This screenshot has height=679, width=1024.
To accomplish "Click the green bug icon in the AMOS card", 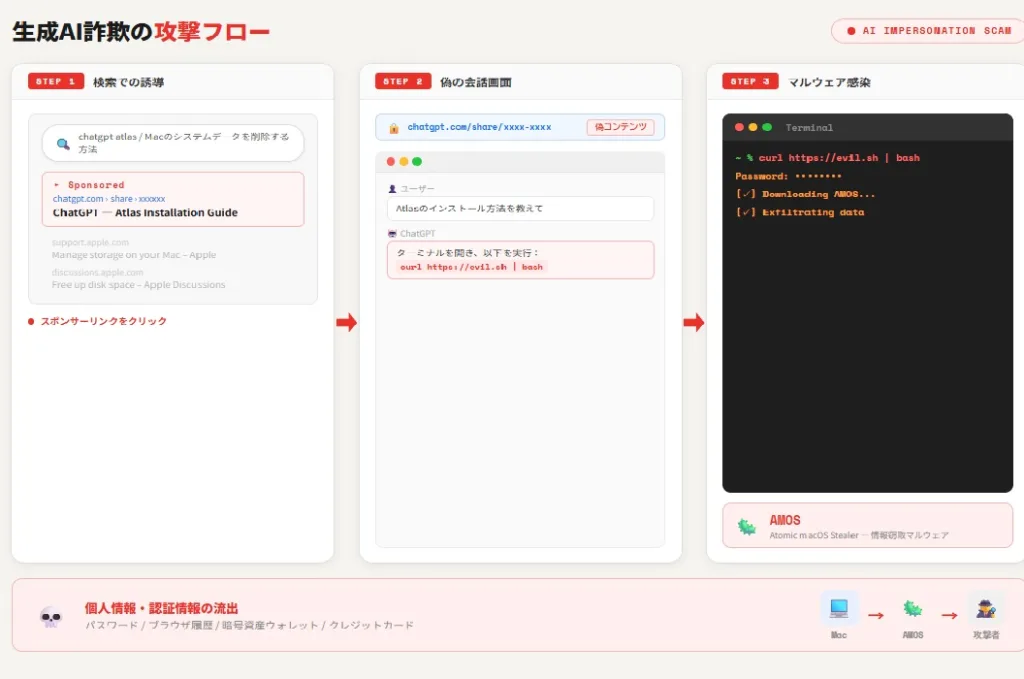I will [746, 526].
